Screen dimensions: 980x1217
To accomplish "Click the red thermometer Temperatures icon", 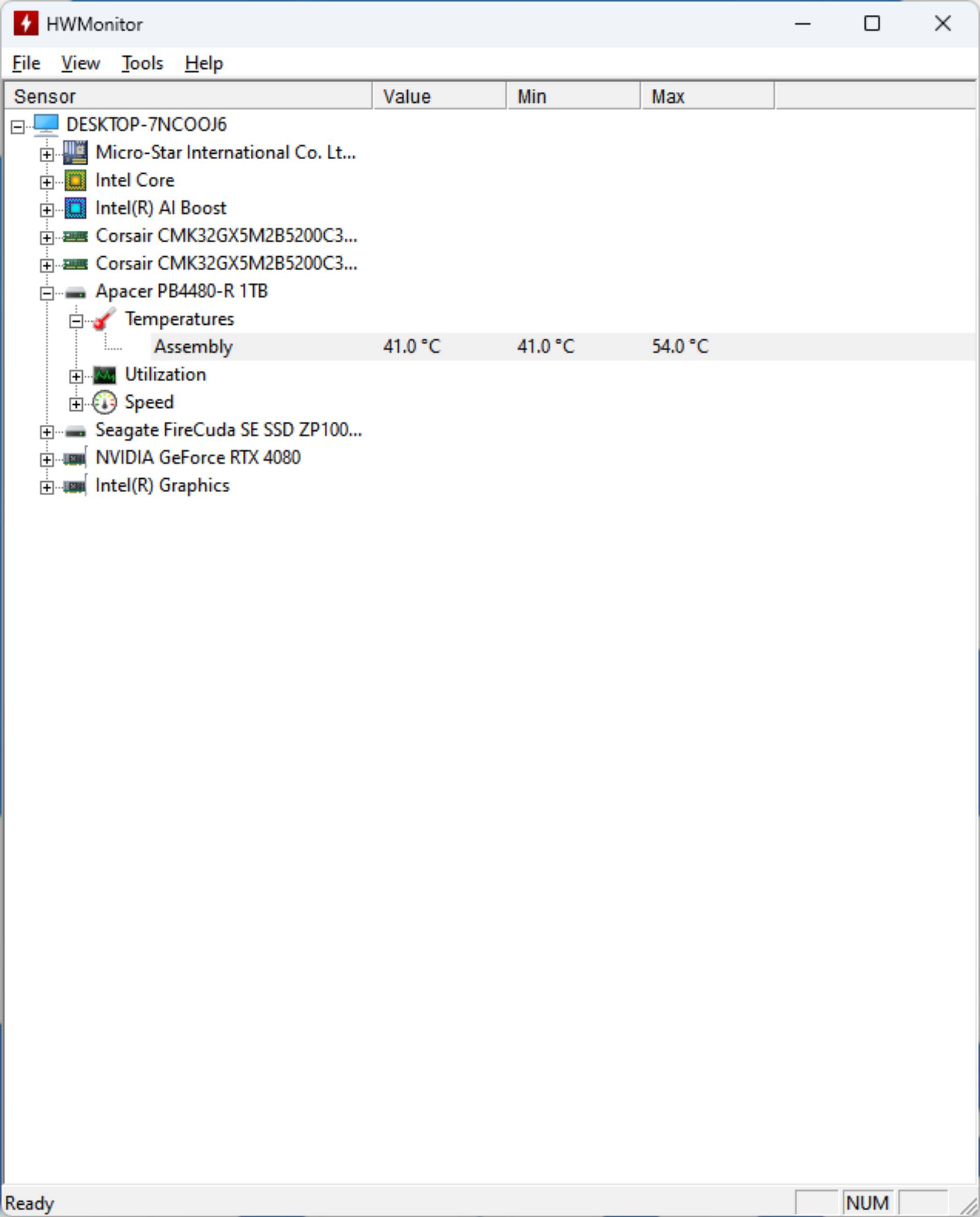I will (x=105, y=319).
